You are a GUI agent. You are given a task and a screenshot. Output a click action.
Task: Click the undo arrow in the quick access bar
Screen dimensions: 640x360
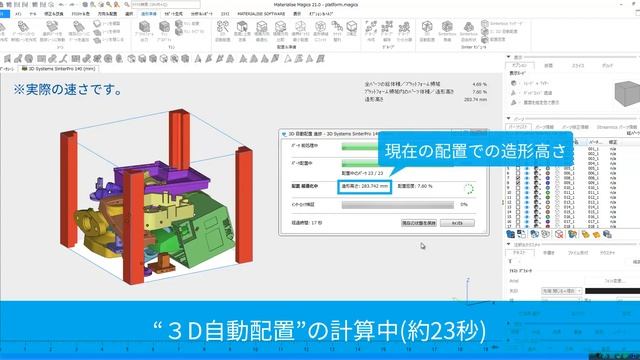pos(61,4)
